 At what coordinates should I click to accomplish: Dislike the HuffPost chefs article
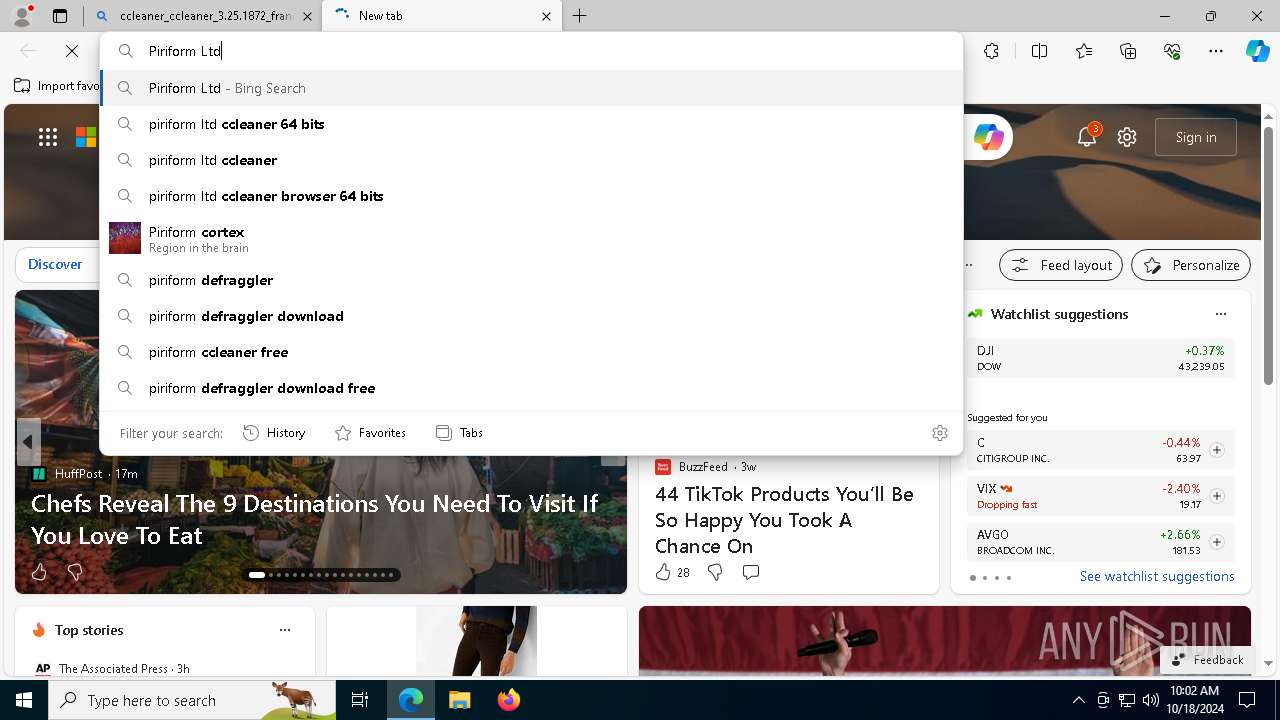(x=74, y=572)
